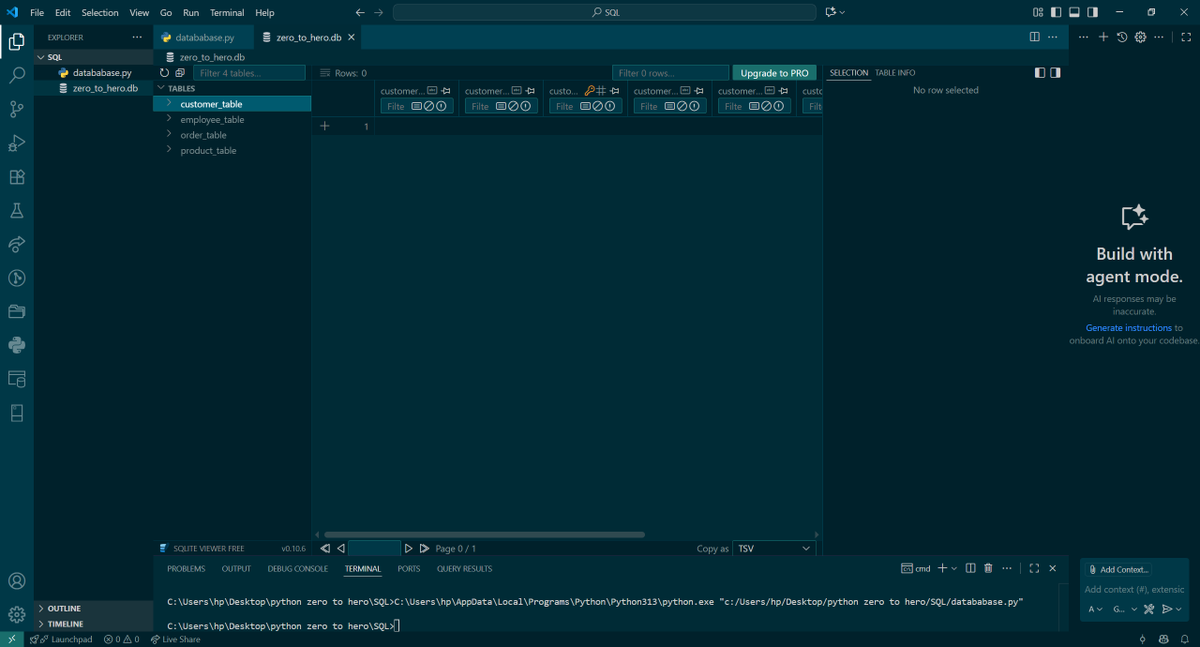
Task: Toggle maximize panel size in terminal panel
Action: 1034,568
